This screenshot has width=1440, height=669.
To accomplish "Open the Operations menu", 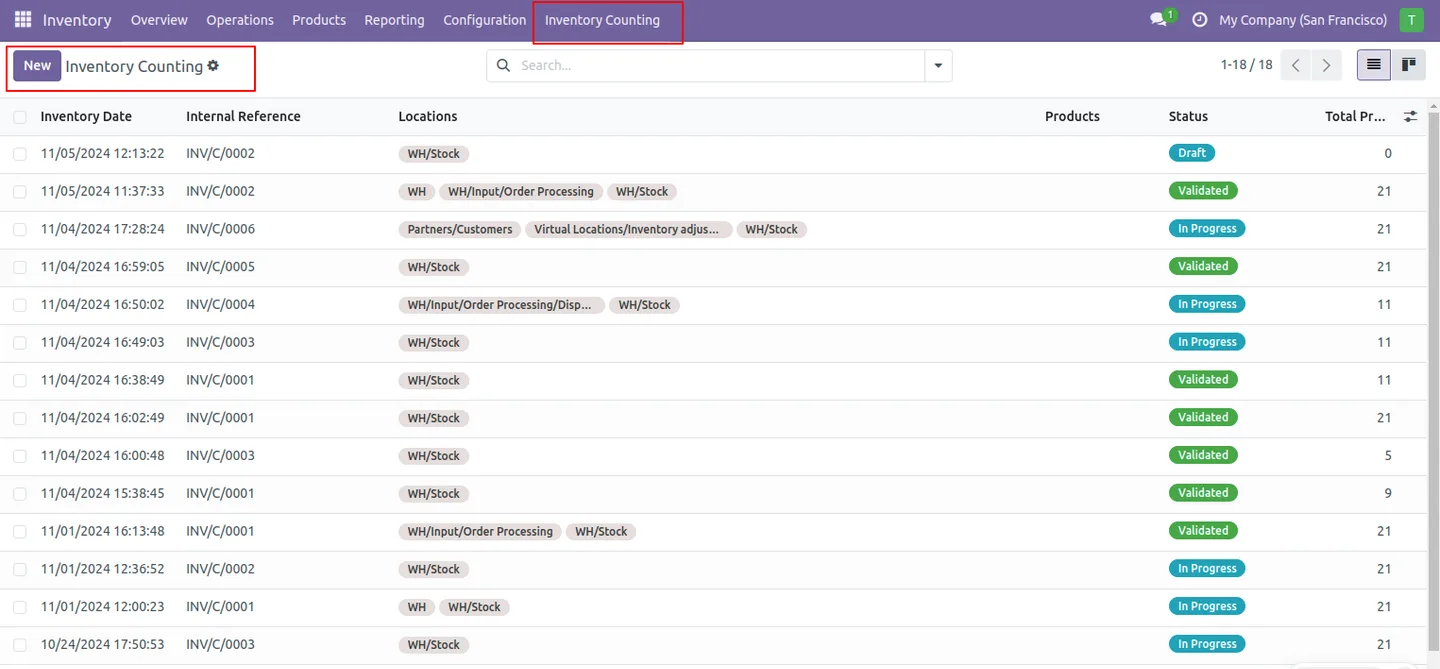I will 240,20.
